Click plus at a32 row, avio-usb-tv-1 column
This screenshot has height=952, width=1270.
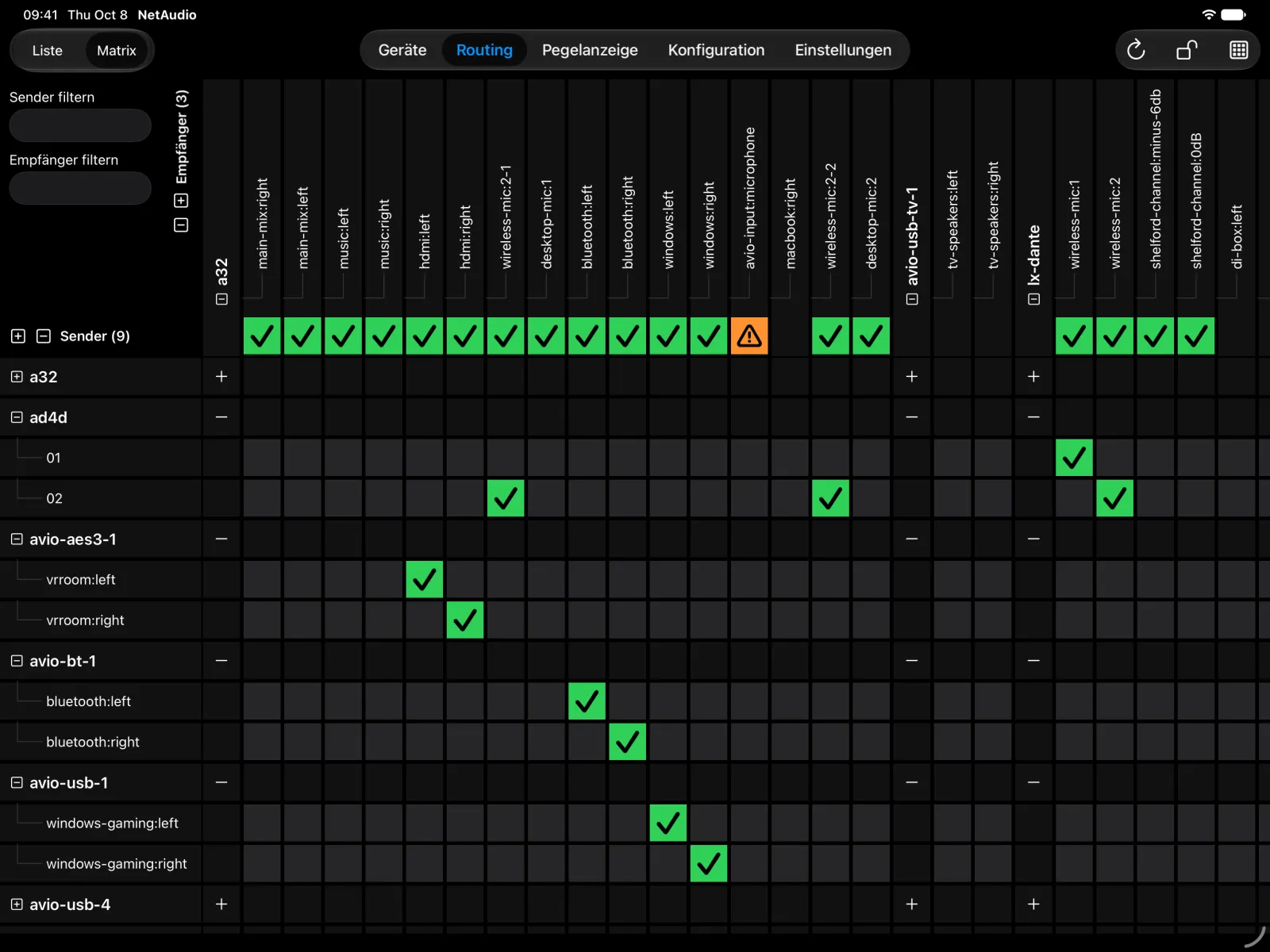tap(912, 376)
